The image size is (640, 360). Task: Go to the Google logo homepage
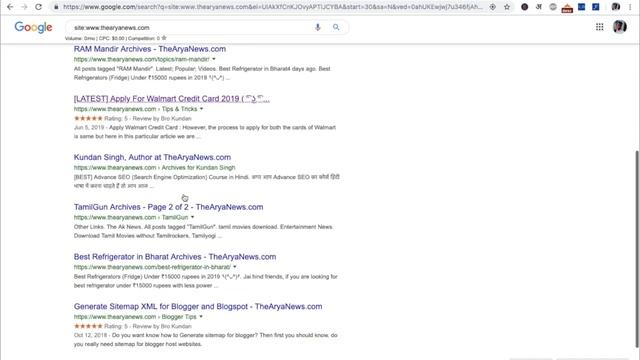[33, 27]
